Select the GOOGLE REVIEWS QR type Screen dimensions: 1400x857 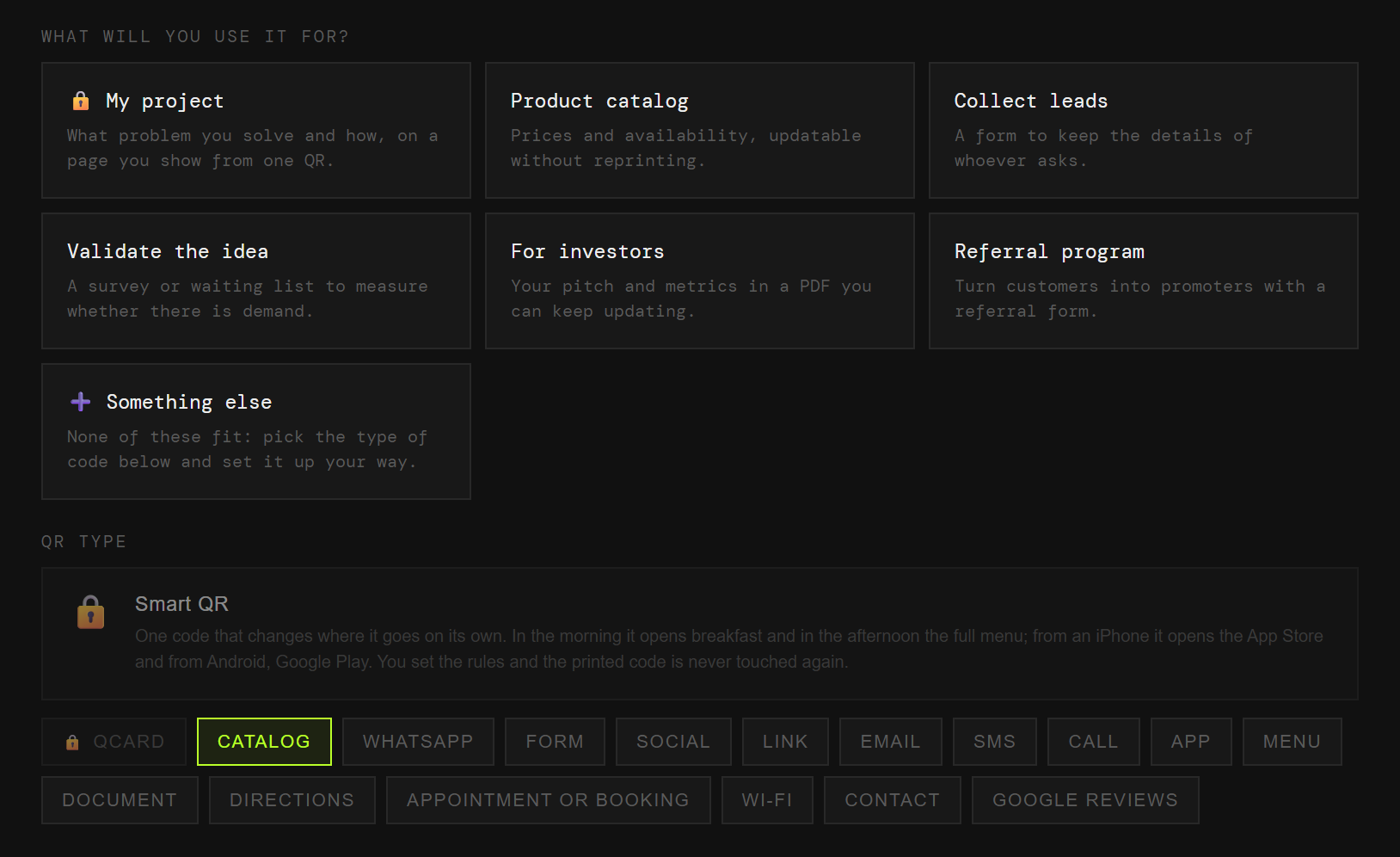(1085, 800)
